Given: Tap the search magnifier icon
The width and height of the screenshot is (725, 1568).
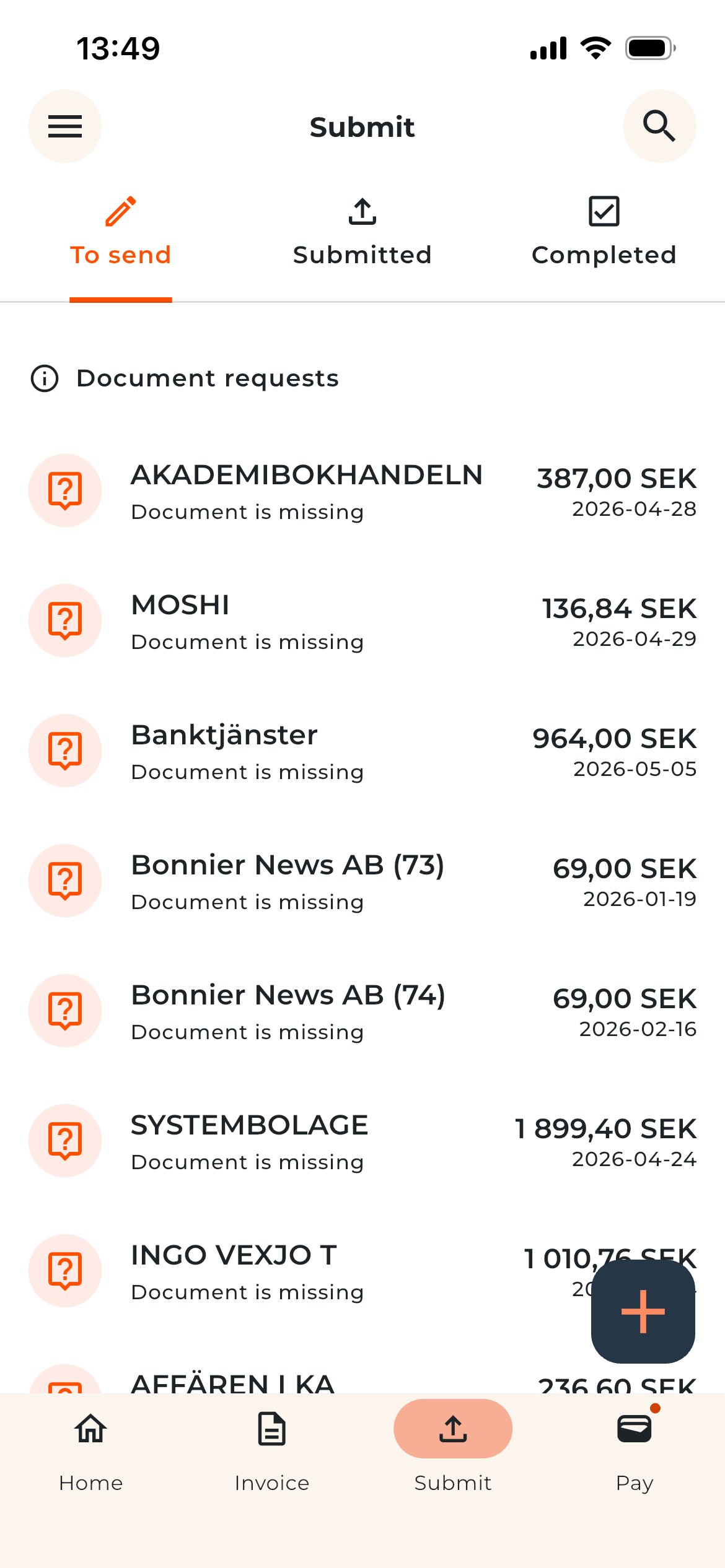Looking at the screenshot, I should pos(659,126).
